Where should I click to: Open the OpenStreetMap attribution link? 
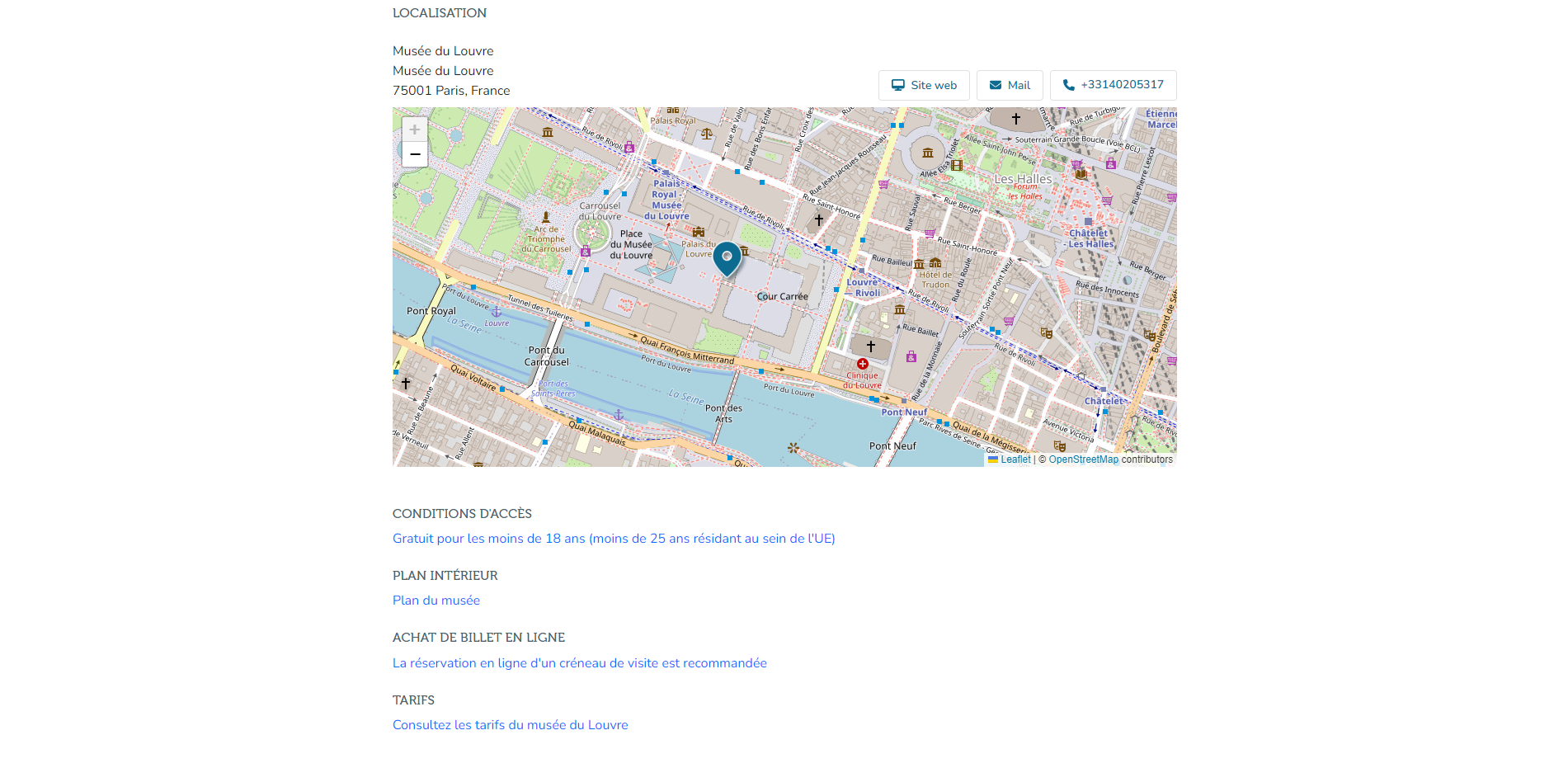(1083, 459)
